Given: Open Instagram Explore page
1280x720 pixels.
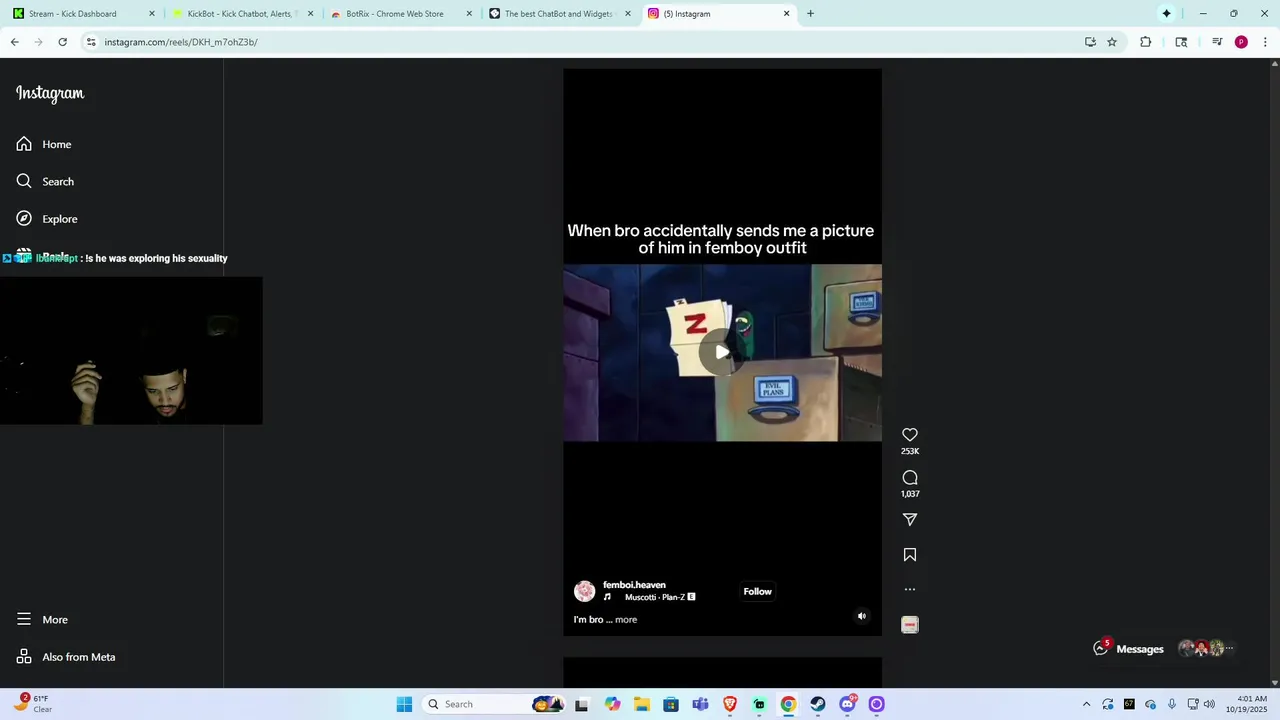Looking at the screenshot, I should coord(47,219).
